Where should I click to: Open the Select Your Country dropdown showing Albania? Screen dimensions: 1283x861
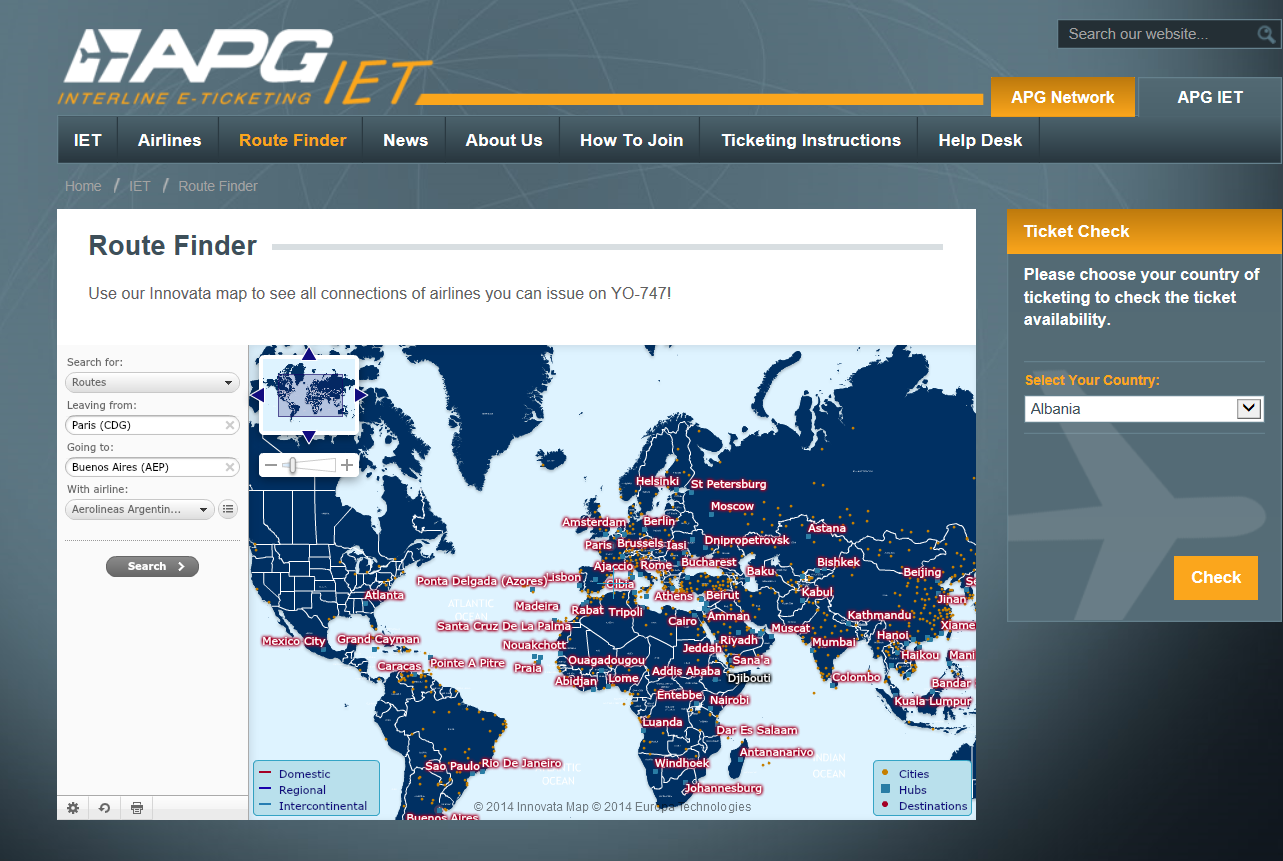pos(1145,408)
